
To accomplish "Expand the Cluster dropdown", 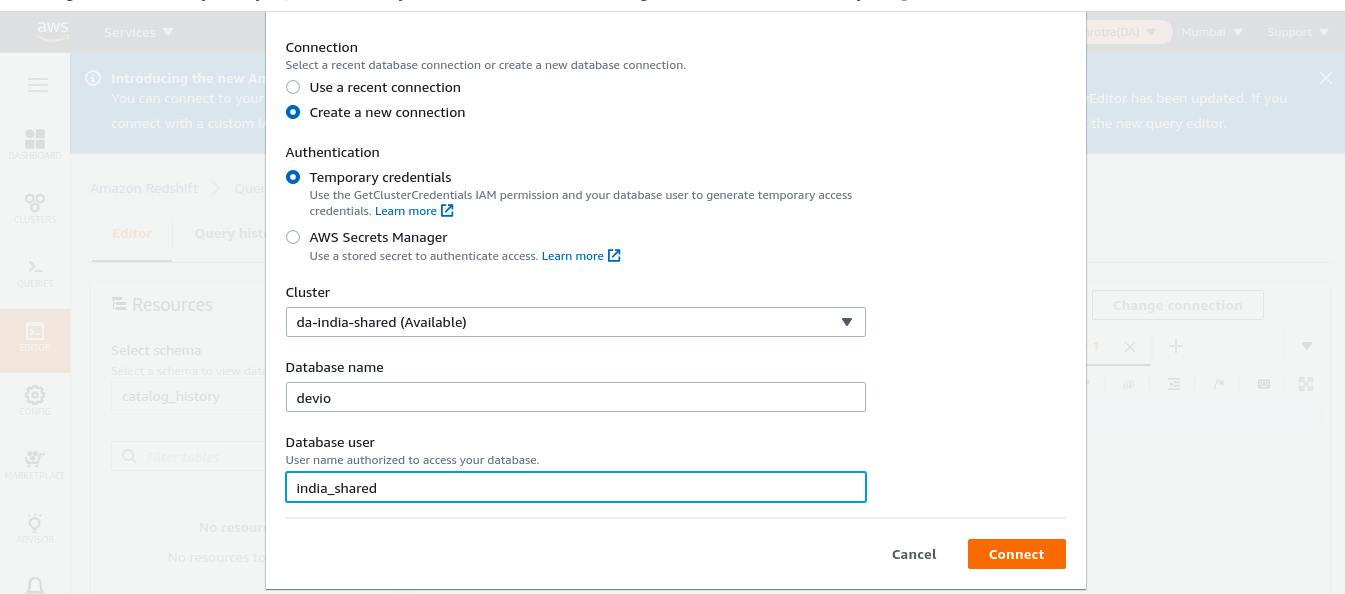I will (575, 322).
